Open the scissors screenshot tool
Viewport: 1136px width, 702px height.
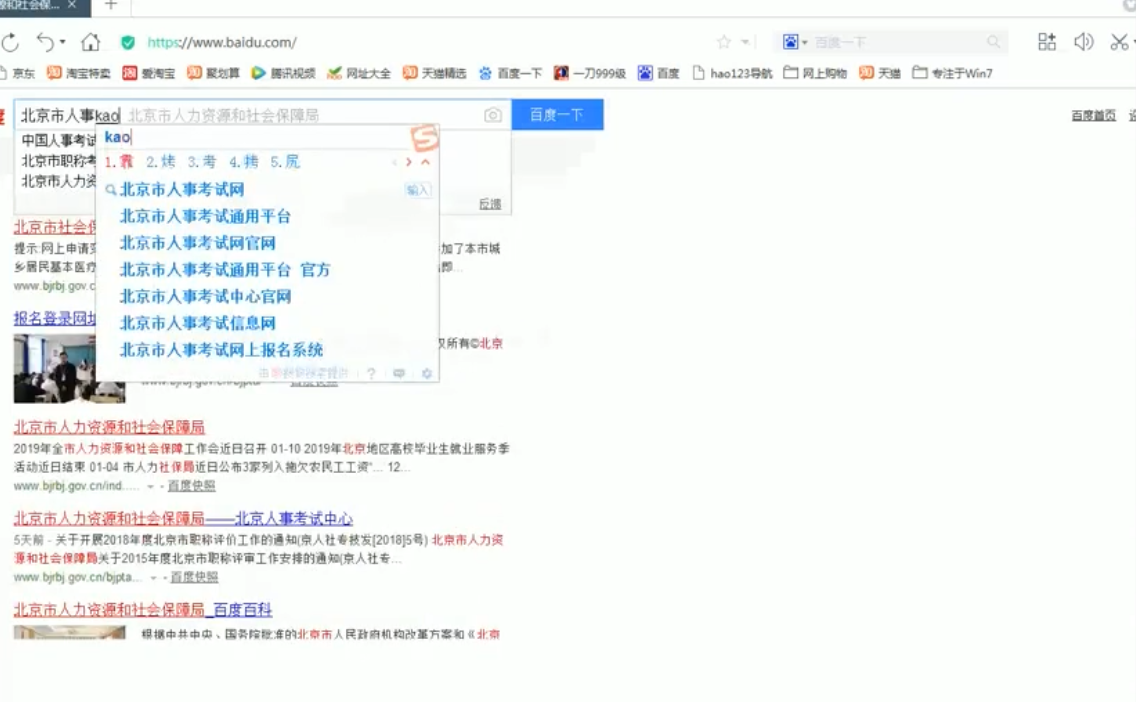[x=1119, y=41]
